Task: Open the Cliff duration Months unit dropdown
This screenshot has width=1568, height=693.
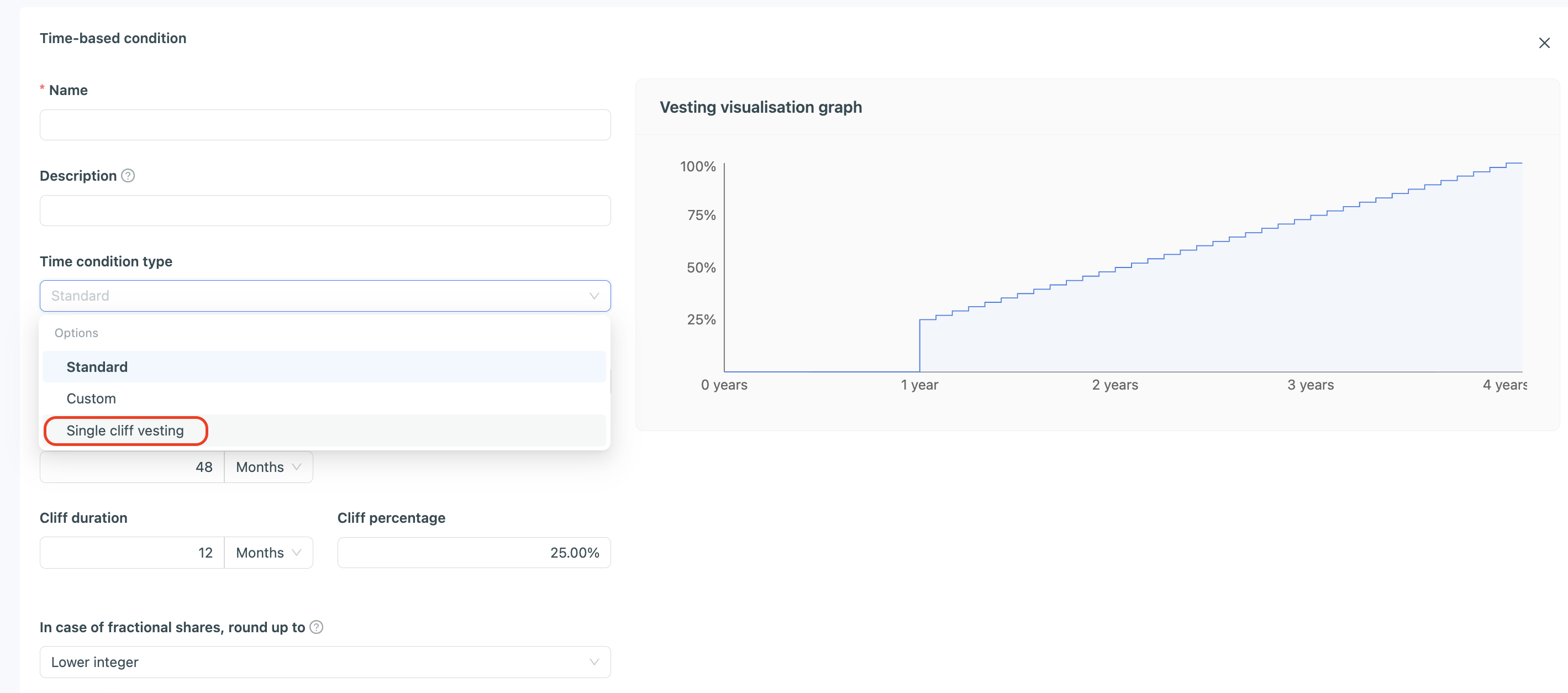Action: (269, 553)
